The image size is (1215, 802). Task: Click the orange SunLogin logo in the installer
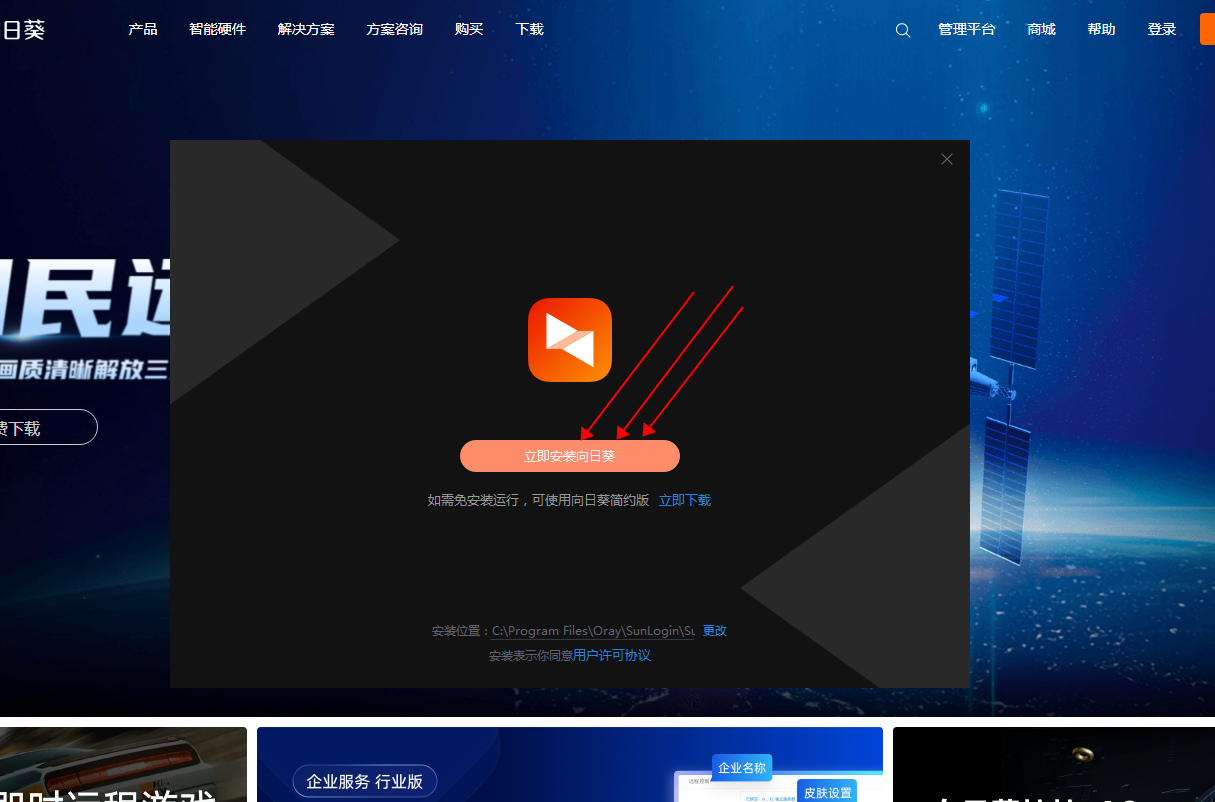tap(570, 340)
